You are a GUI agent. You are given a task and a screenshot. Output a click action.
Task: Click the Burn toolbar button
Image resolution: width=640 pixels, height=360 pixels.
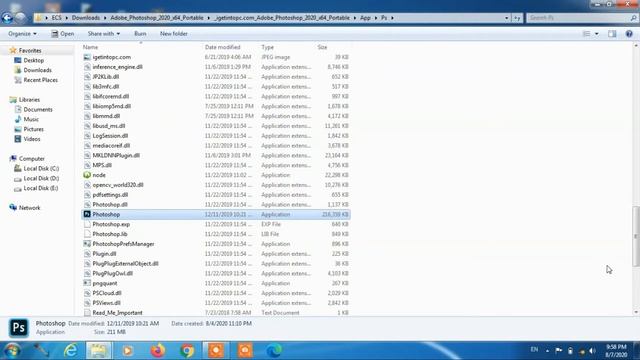click(x=140, y=33)
